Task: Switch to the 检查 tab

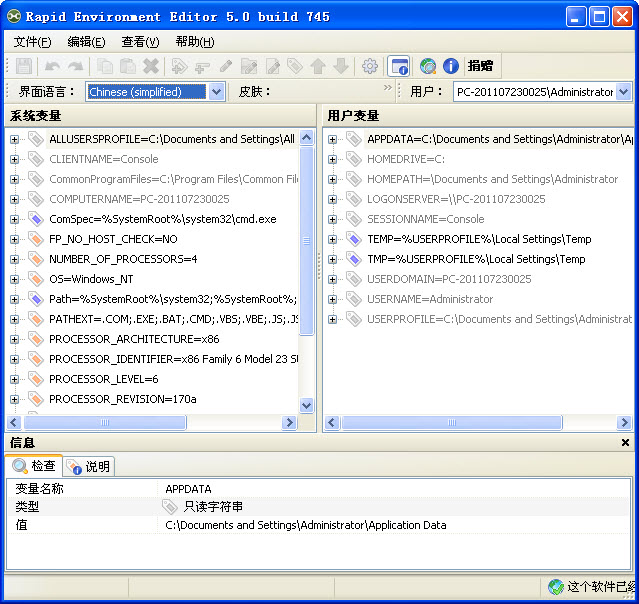Action: point(34,465)
